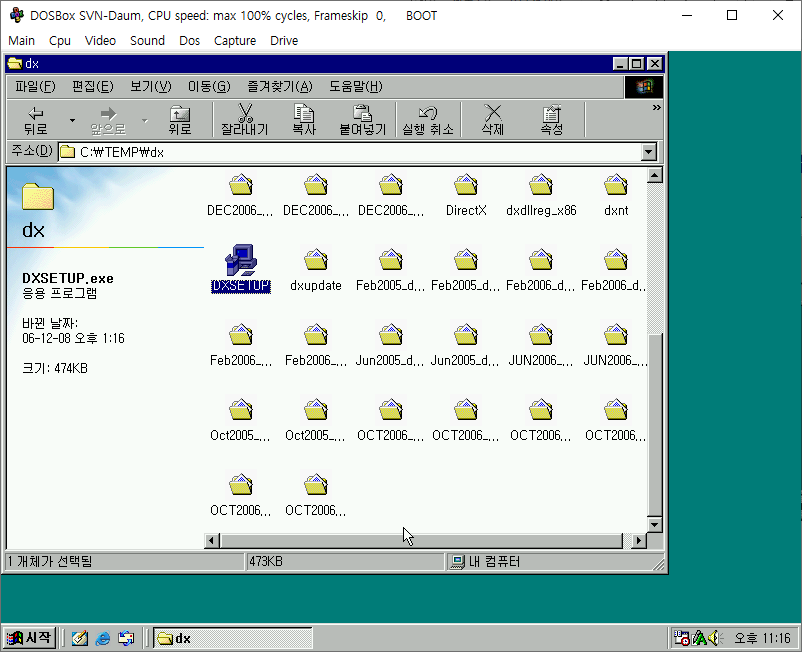Click the horizontal scroll left arrow
This screenshot has width=802, height=652.
point(212,541)
